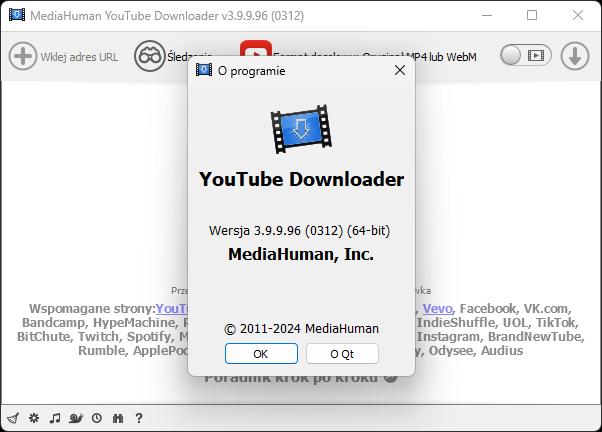
Task: Click the 'YouTube Downloader' heading
Action: tap(301, 179)
